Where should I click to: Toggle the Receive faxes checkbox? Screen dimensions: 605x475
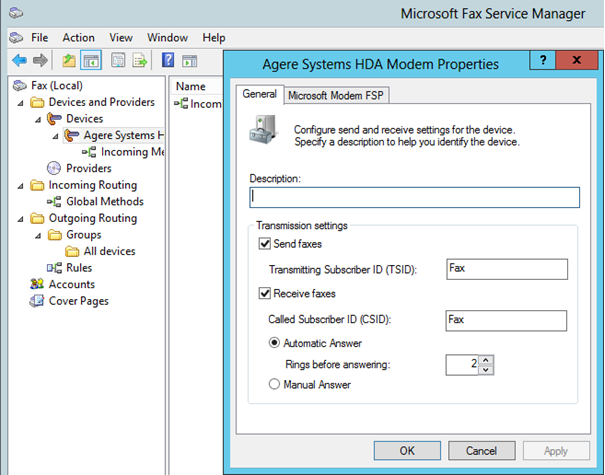(x=265, y=294)
